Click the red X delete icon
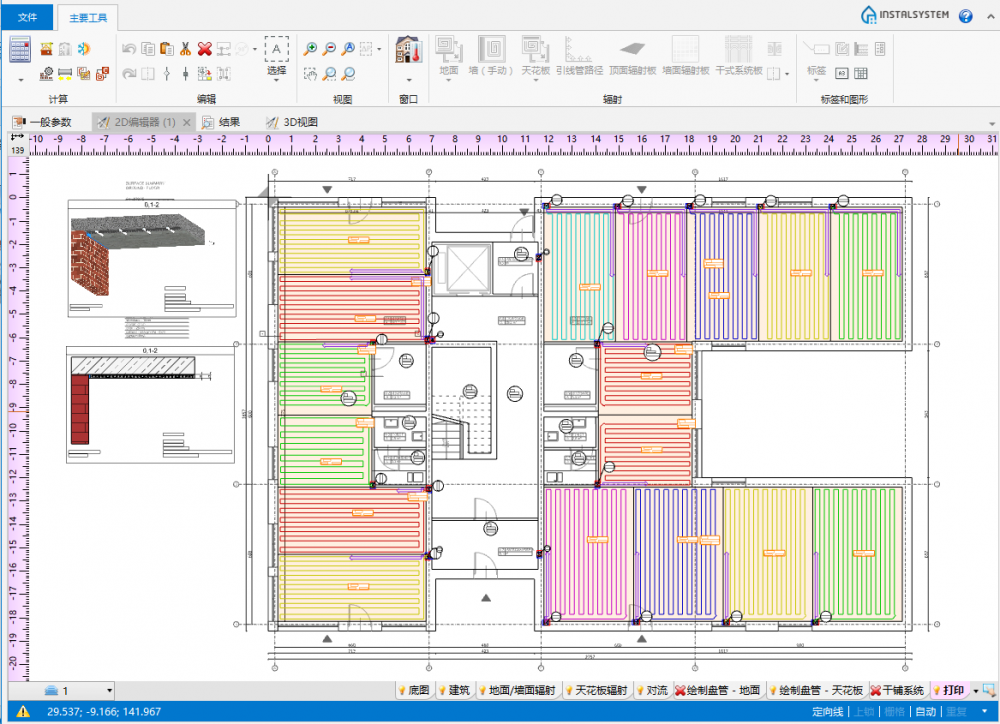Image resolution: width=1000 pixels, height=724 pixels. click(204, 48)
